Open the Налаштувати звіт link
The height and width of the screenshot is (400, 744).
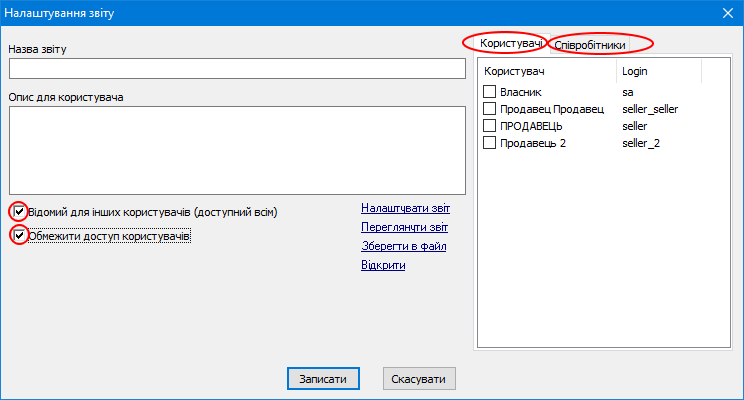click(405, 208)
